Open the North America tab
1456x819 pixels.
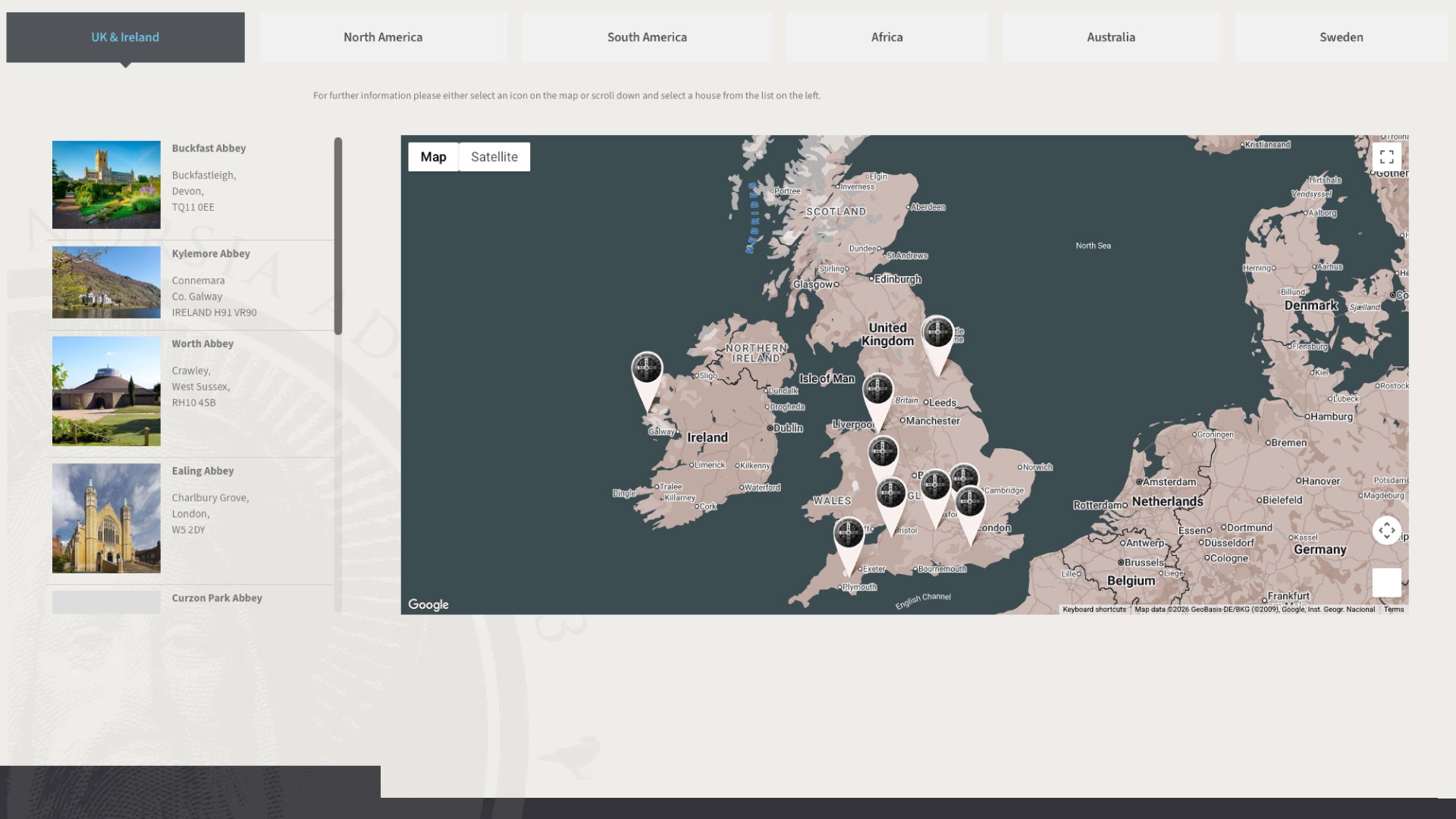(x=382, y=37)
